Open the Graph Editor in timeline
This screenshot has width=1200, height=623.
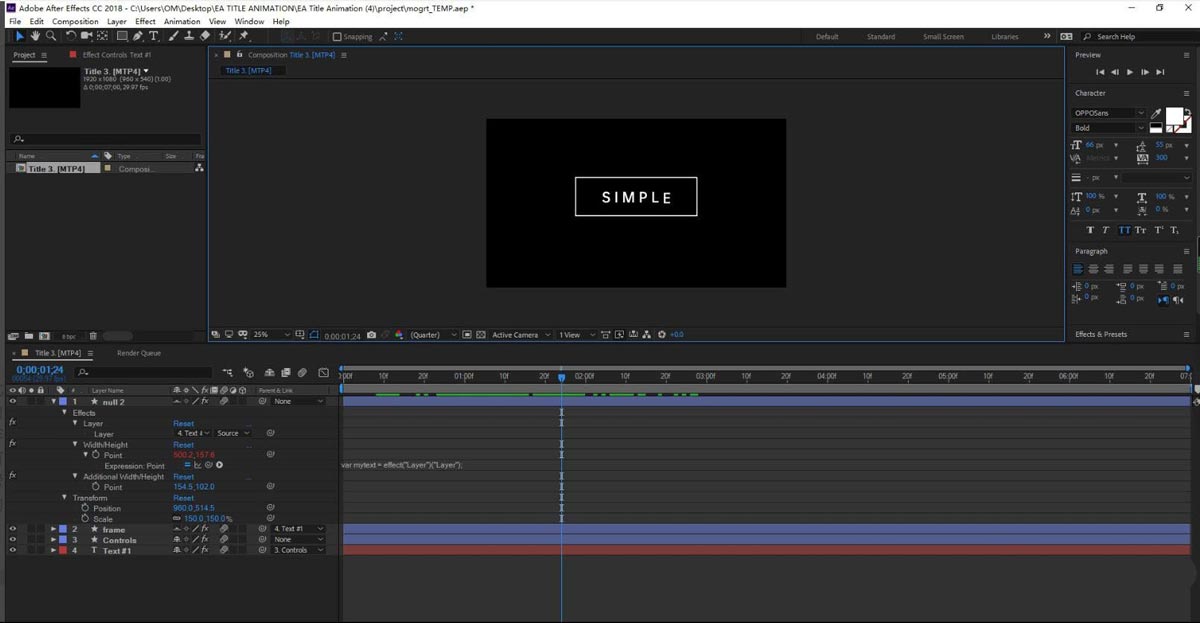point(323,373)
